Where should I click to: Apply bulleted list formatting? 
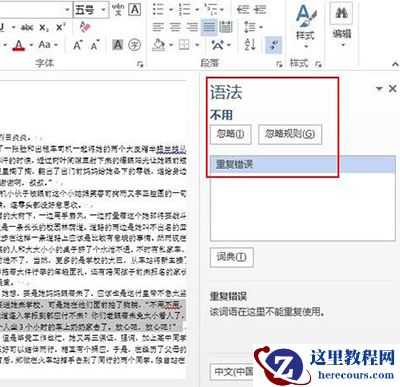pos(158,9)
